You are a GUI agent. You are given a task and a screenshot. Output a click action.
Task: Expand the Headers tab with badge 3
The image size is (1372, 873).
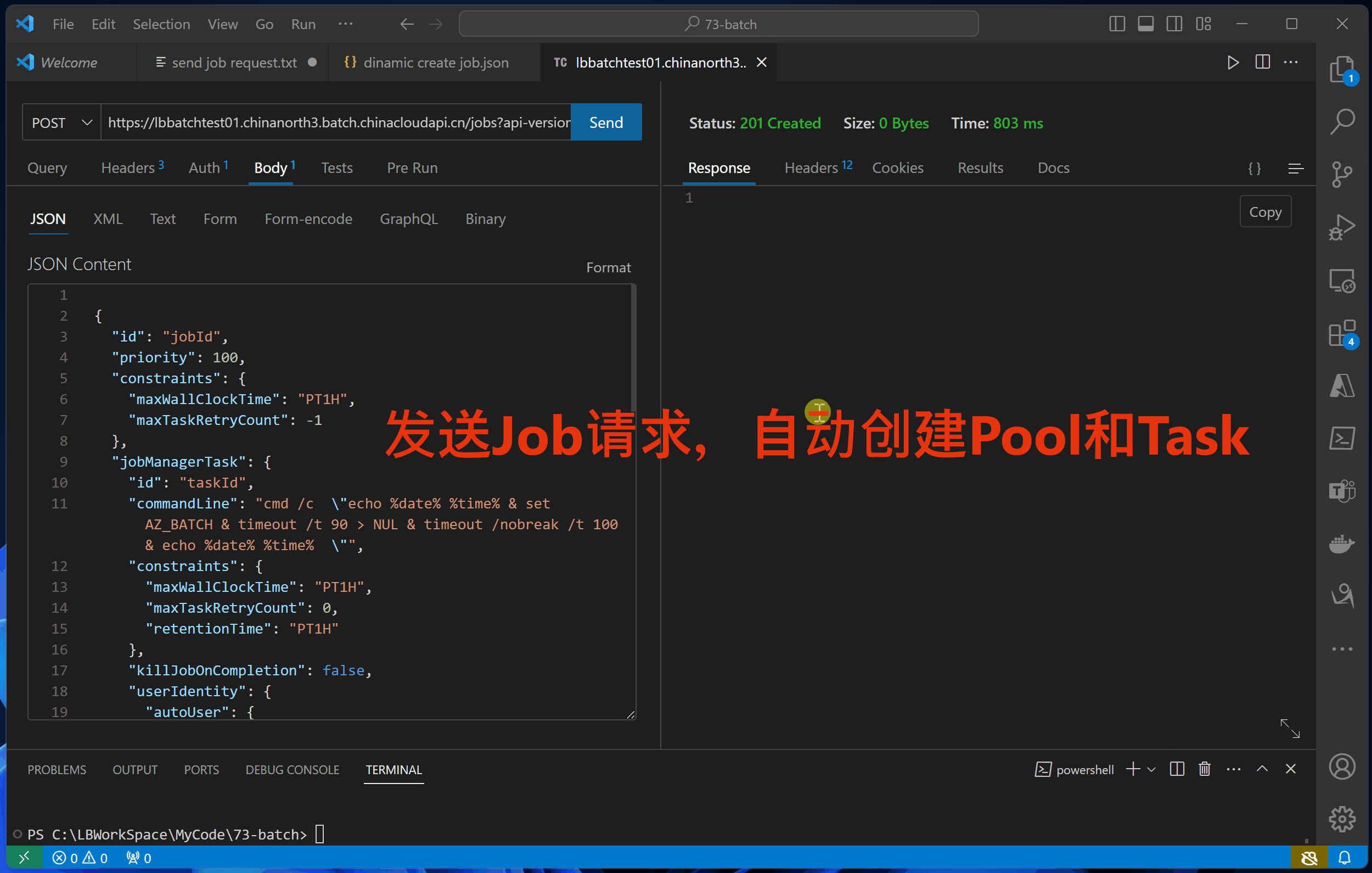point(128,167)
